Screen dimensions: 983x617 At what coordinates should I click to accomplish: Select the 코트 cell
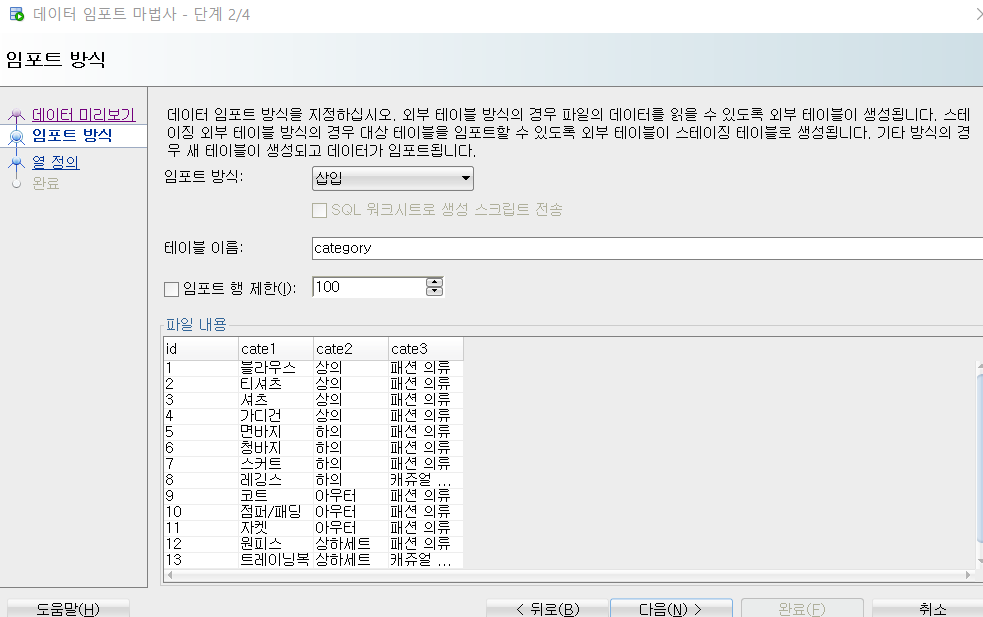point(276,495)
